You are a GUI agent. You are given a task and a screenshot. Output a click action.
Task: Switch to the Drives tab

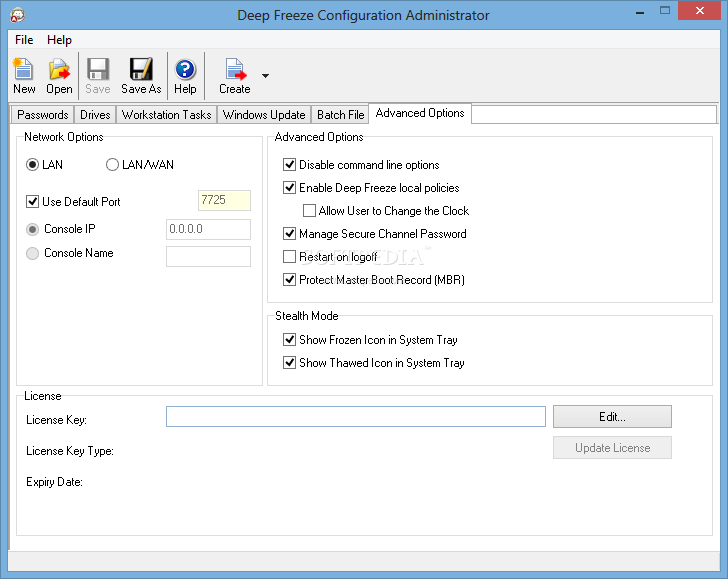pos(95,115)
